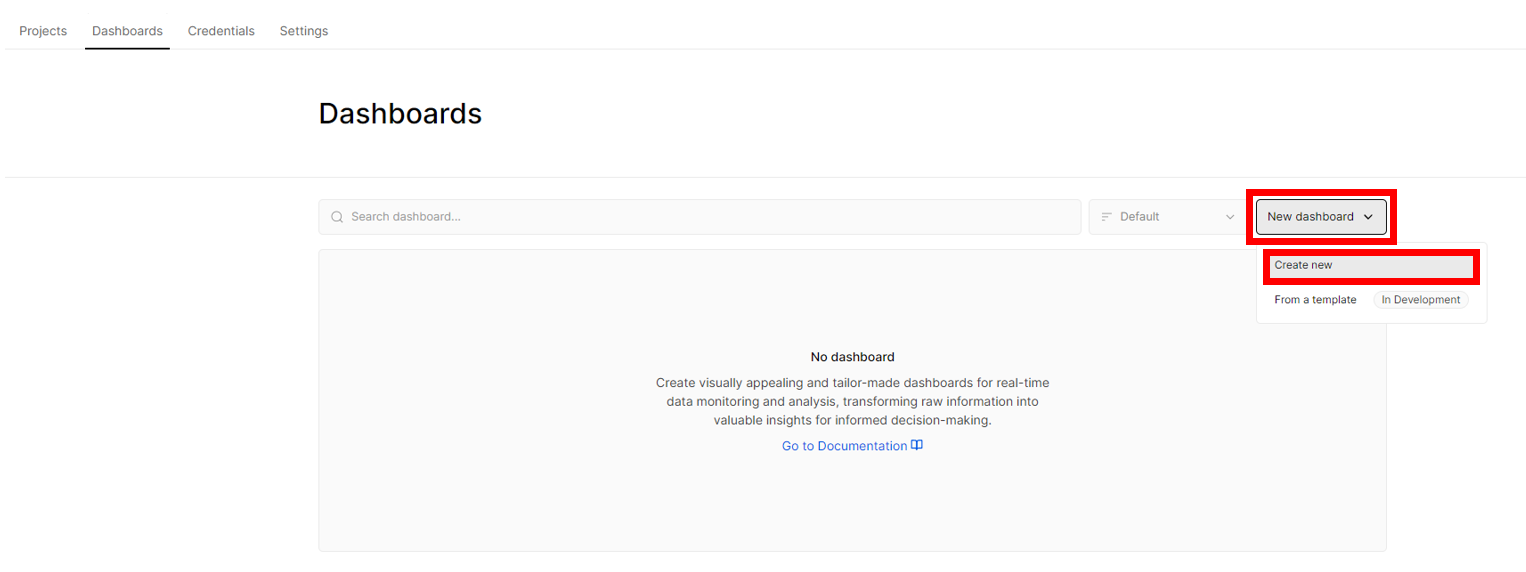1526x572 pixels.
Task: Click the Dashboards page heading
Action: (x=400, y=114)
